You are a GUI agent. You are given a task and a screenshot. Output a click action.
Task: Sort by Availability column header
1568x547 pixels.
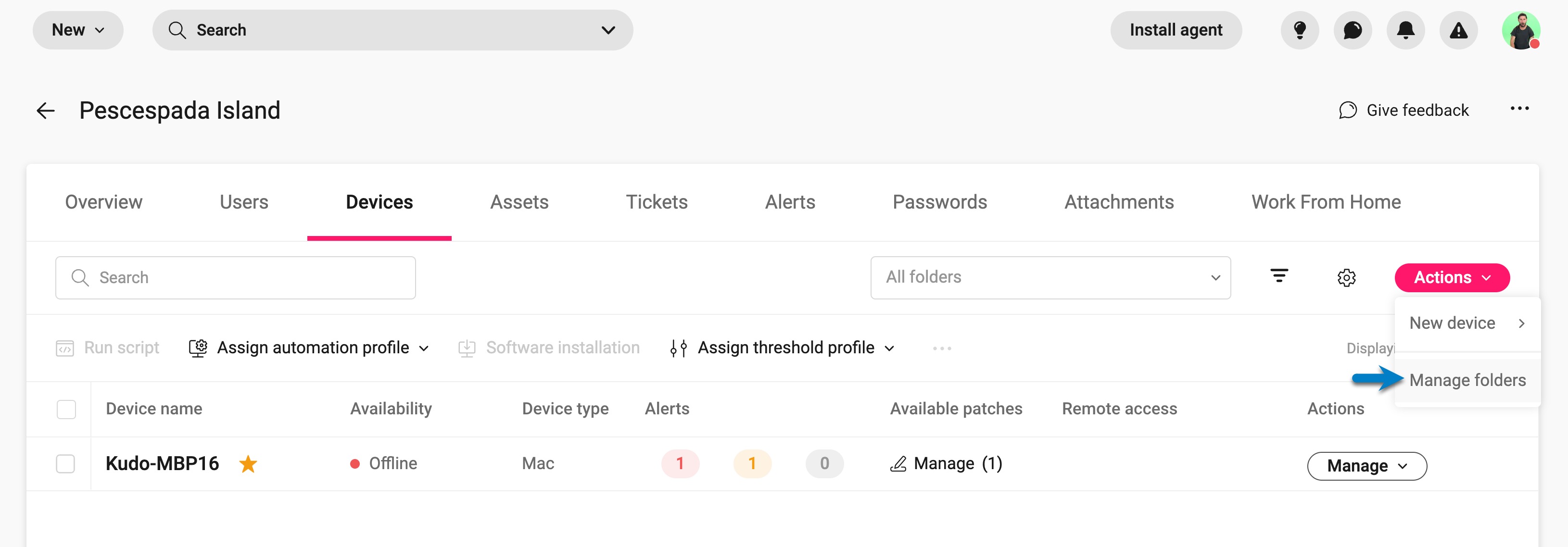point(391,409)
